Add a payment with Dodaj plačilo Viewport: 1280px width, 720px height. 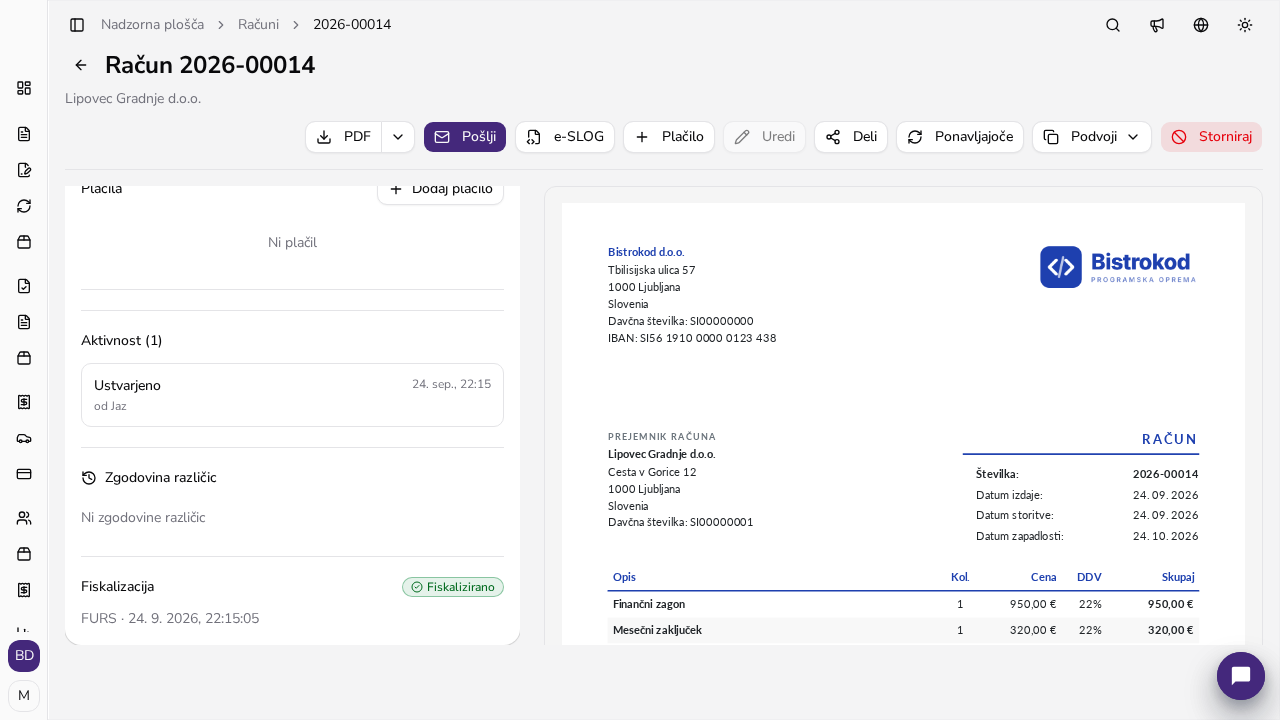pyautogui.click(x=440, y=189)
